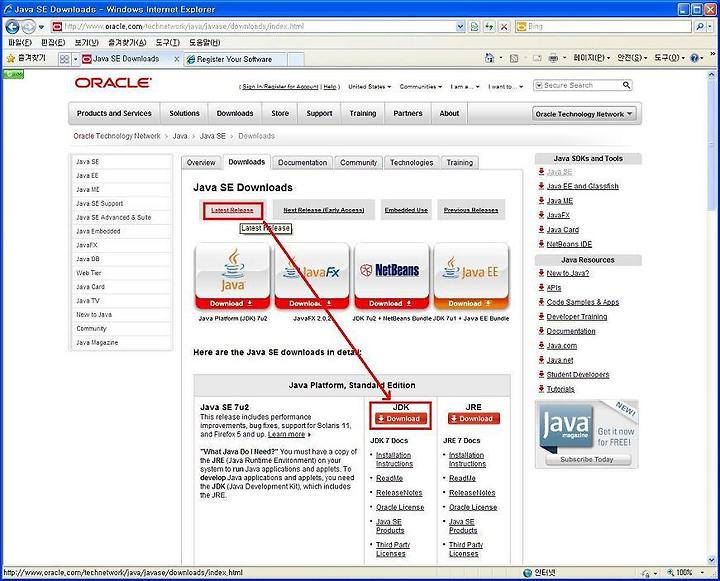Select the Community tab
Screen dimensions: 720x581
[x=358, y=163]
